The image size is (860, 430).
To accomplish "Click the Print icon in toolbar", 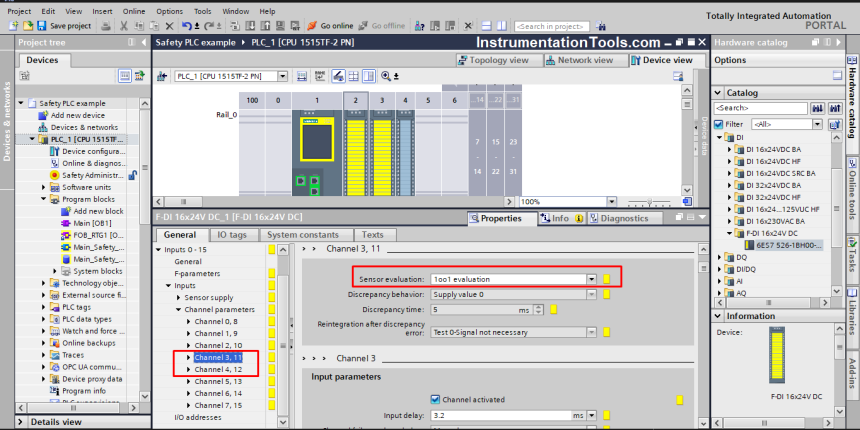I will (x=106, y=25).
